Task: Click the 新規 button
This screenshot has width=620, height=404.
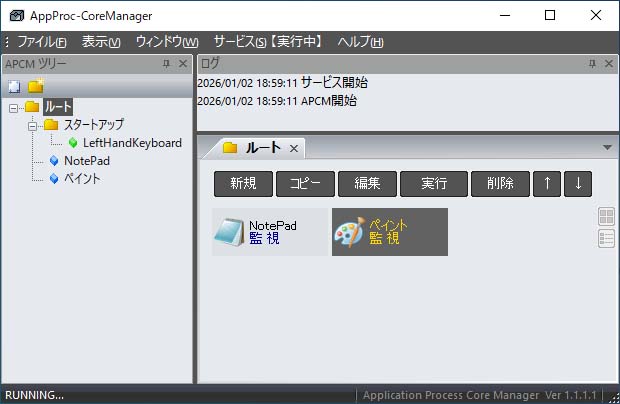Action: pos(243,184)
